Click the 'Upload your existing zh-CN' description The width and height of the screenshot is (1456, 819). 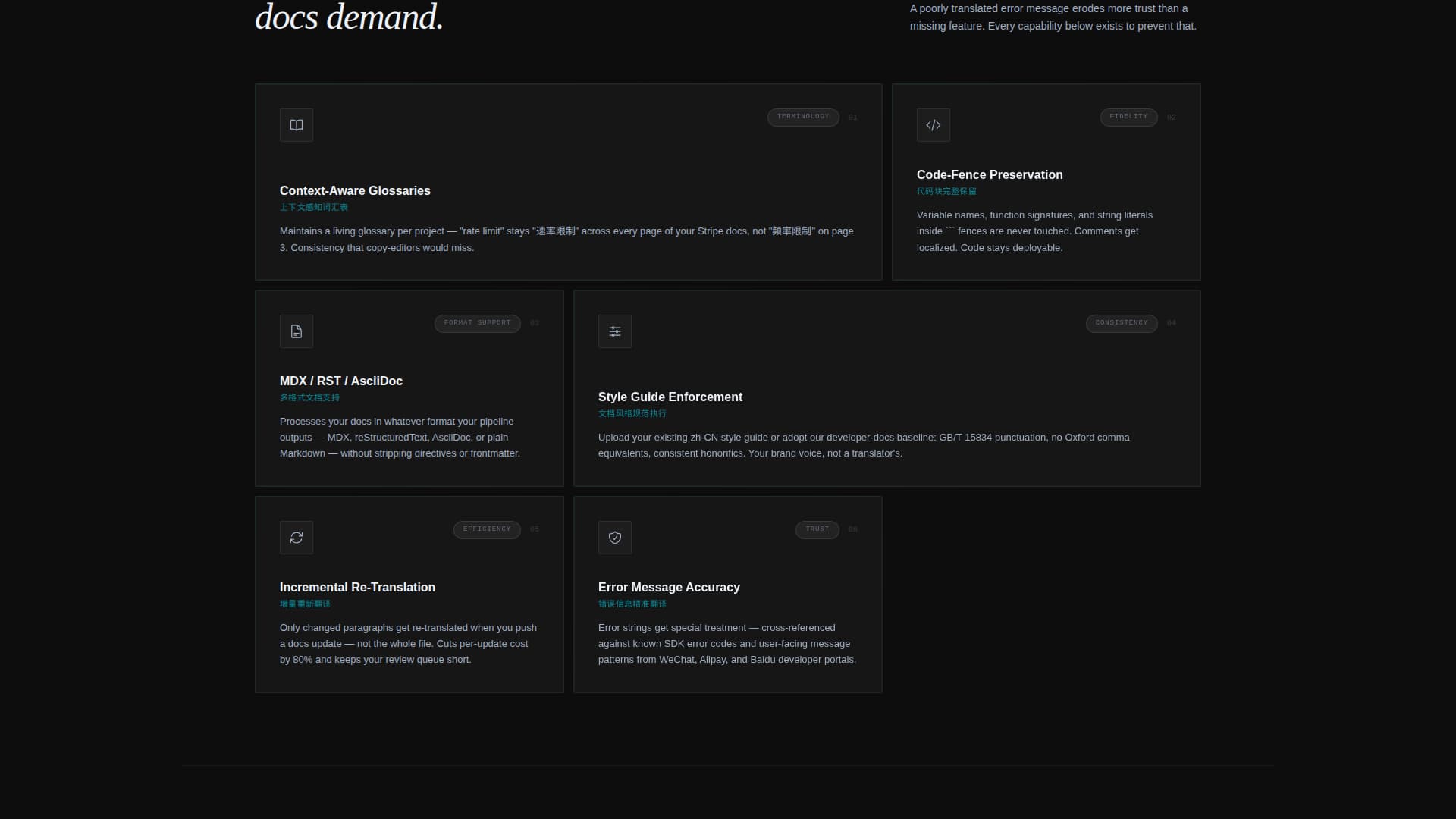tap(864, 445)
